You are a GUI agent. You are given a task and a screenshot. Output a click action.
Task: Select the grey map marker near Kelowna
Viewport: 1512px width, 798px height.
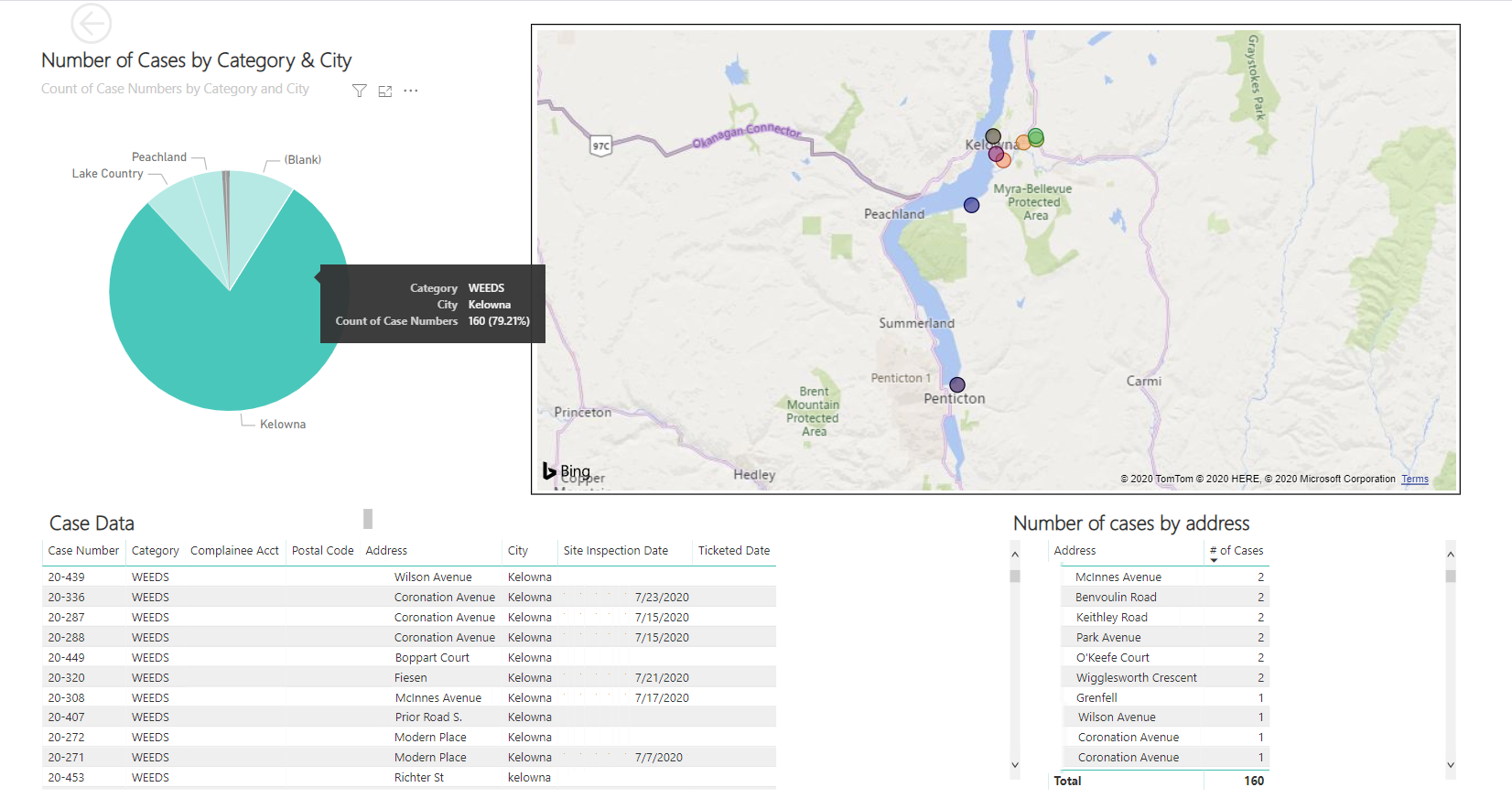coord(993,136)
